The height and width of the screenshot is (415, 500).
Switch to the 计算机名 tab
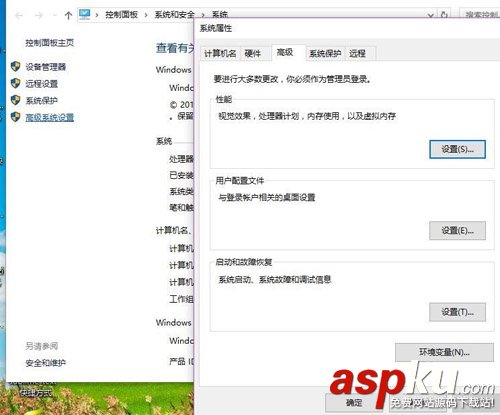220,53
